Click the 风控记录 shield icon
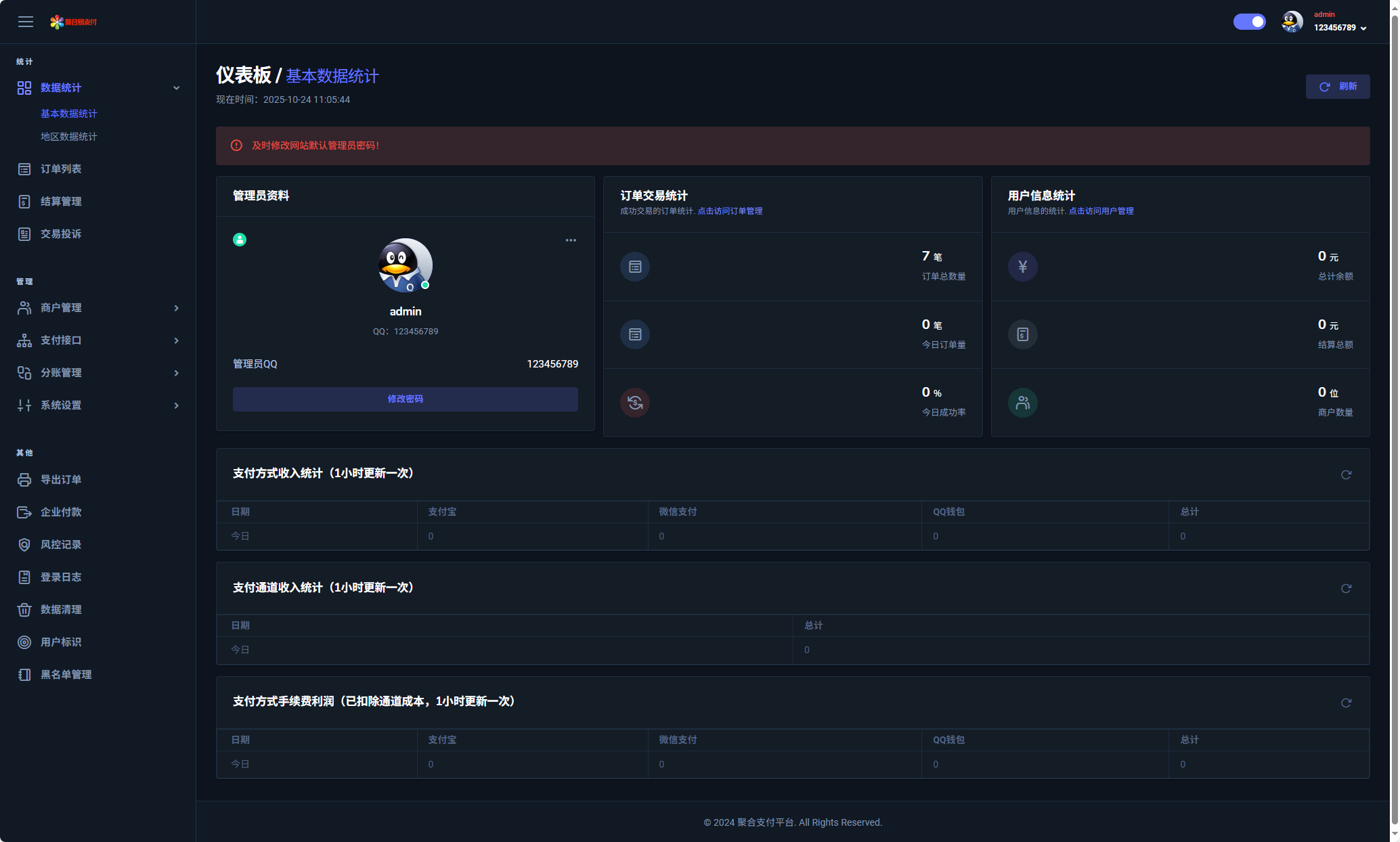Image resolution: width=1400 pixels, height=842 pixels. coord(24,545)
